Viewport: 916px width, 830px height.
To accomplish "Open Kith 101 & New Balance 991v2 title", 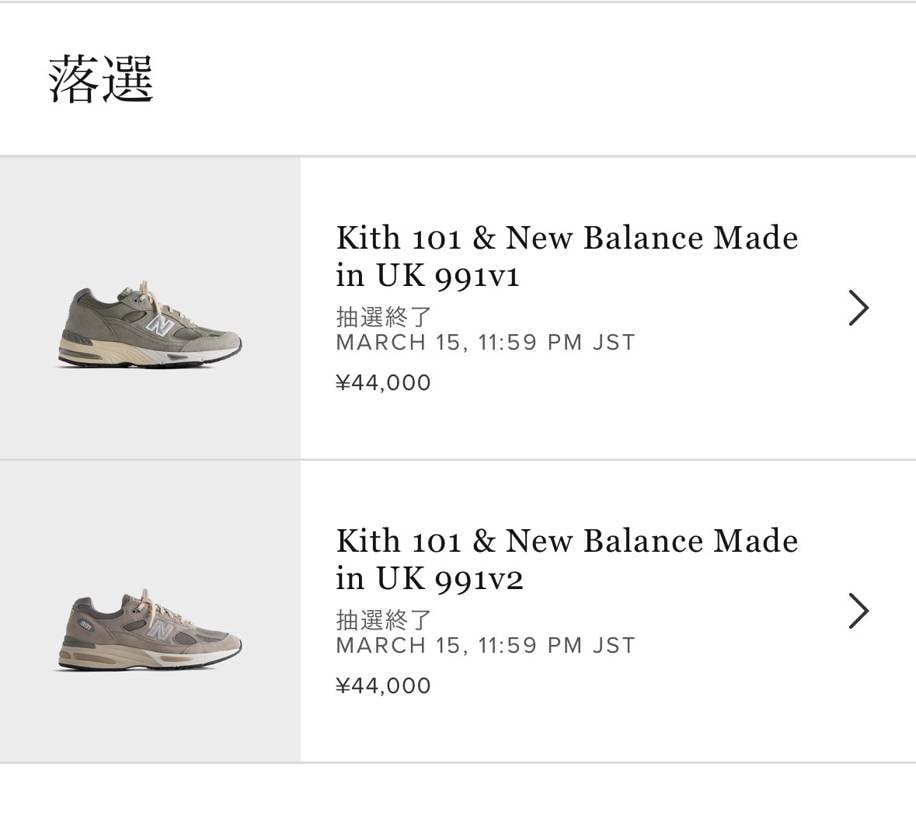I will tap(566, 559).
